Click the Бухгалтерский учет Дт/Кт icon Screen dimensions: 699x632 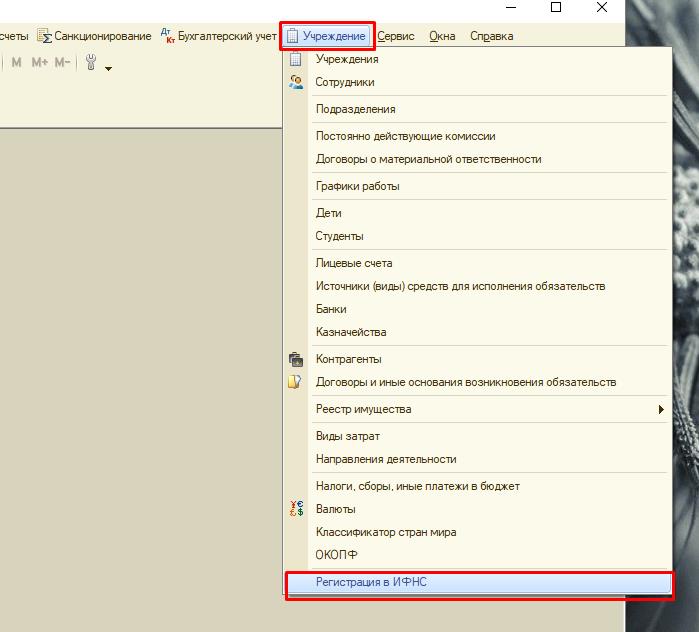tap(167, 36)
